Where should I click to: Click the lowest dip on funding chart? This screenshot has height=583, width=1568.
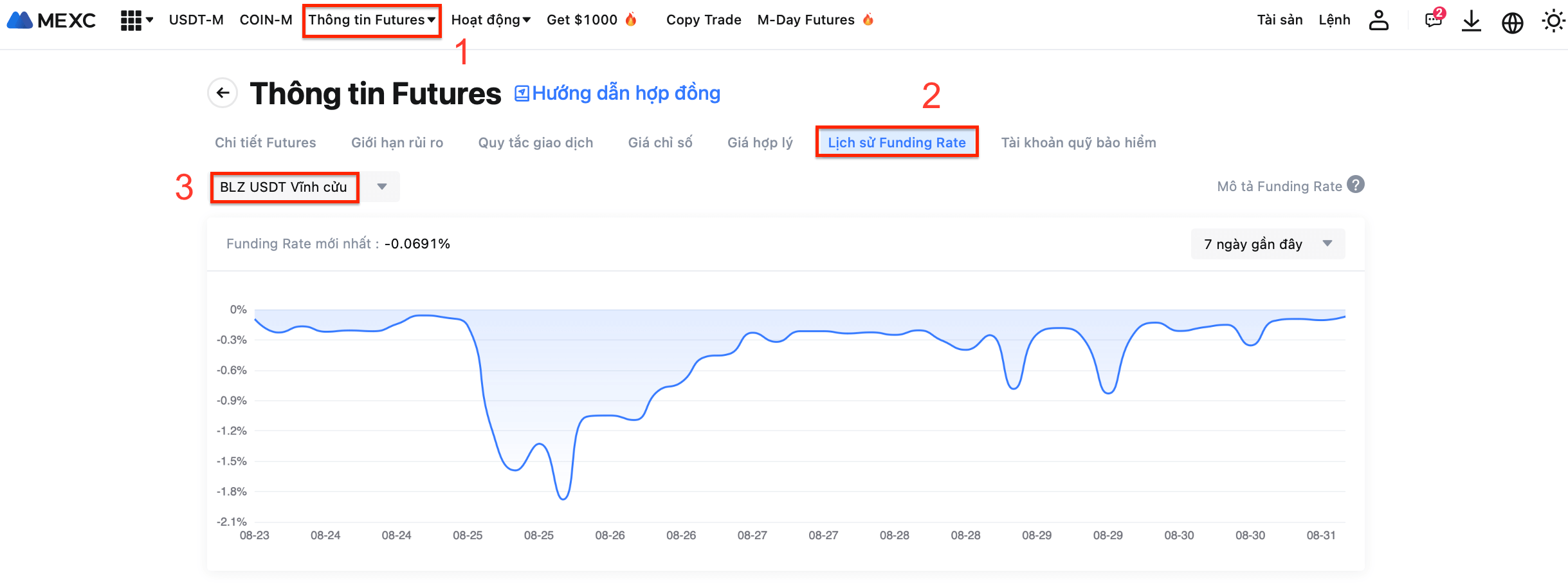tap(563, 499)
